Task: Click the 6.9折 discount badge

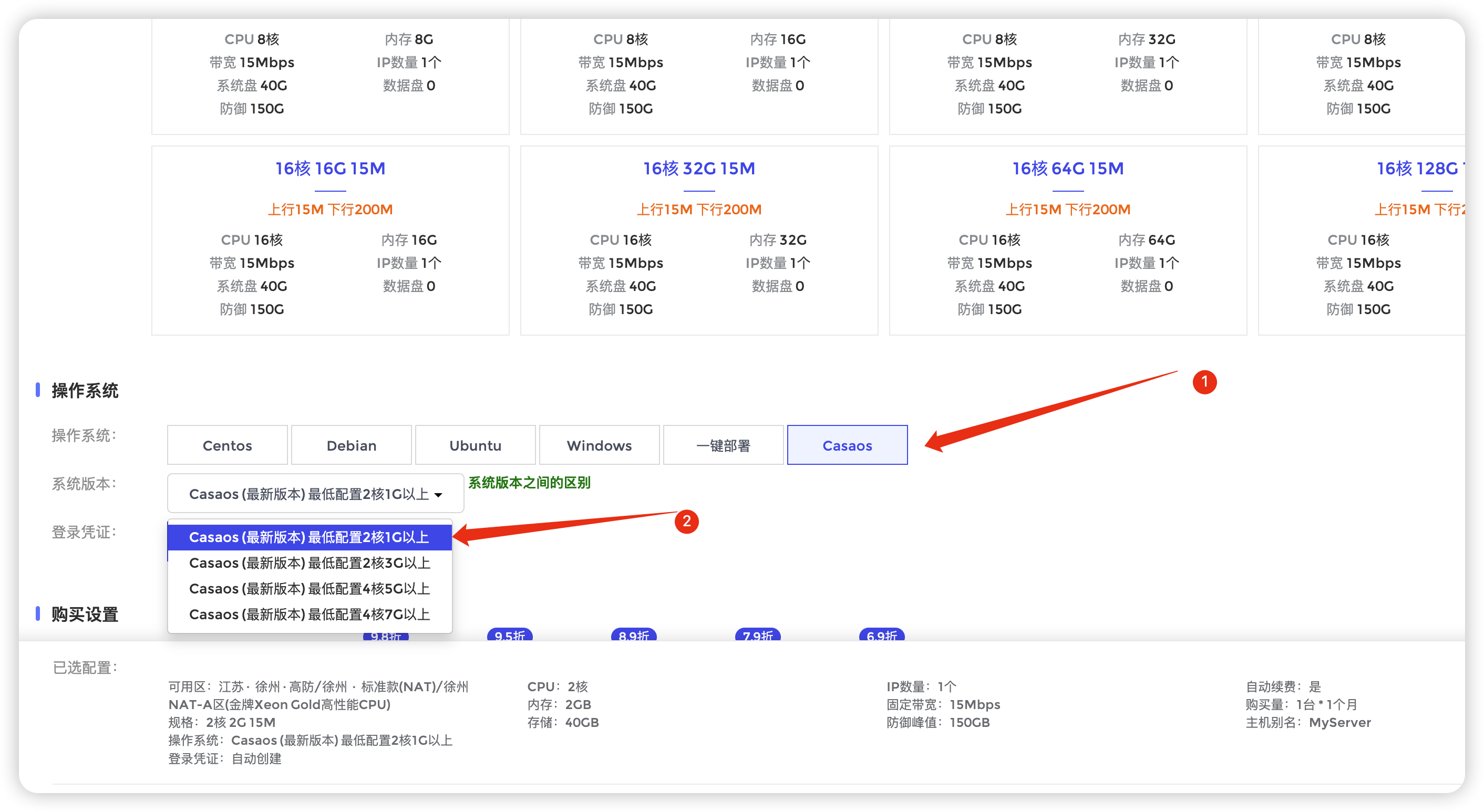Action: (881, 635)
